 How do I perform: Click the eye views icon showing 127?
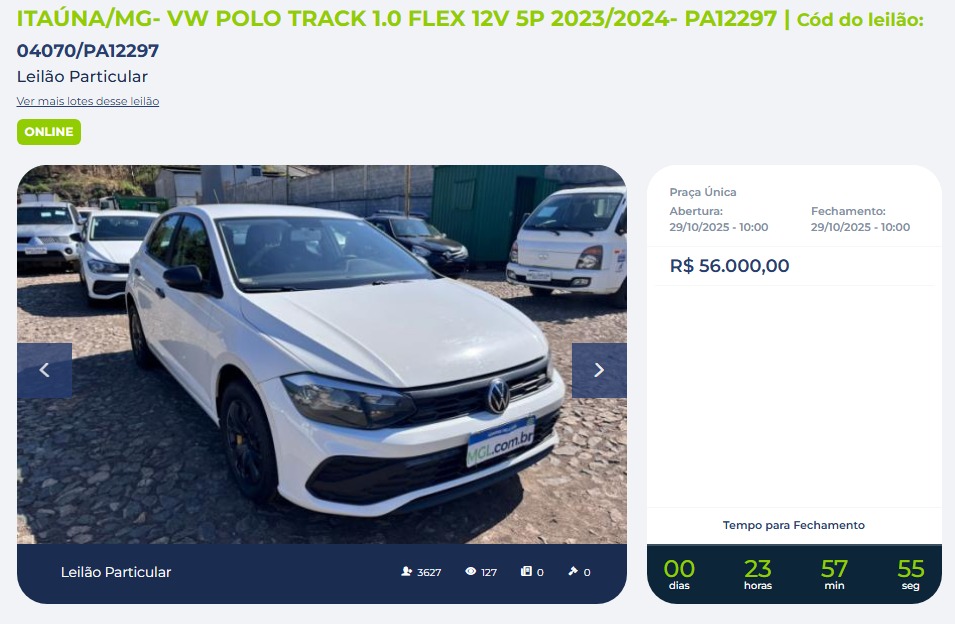(470, 572)
